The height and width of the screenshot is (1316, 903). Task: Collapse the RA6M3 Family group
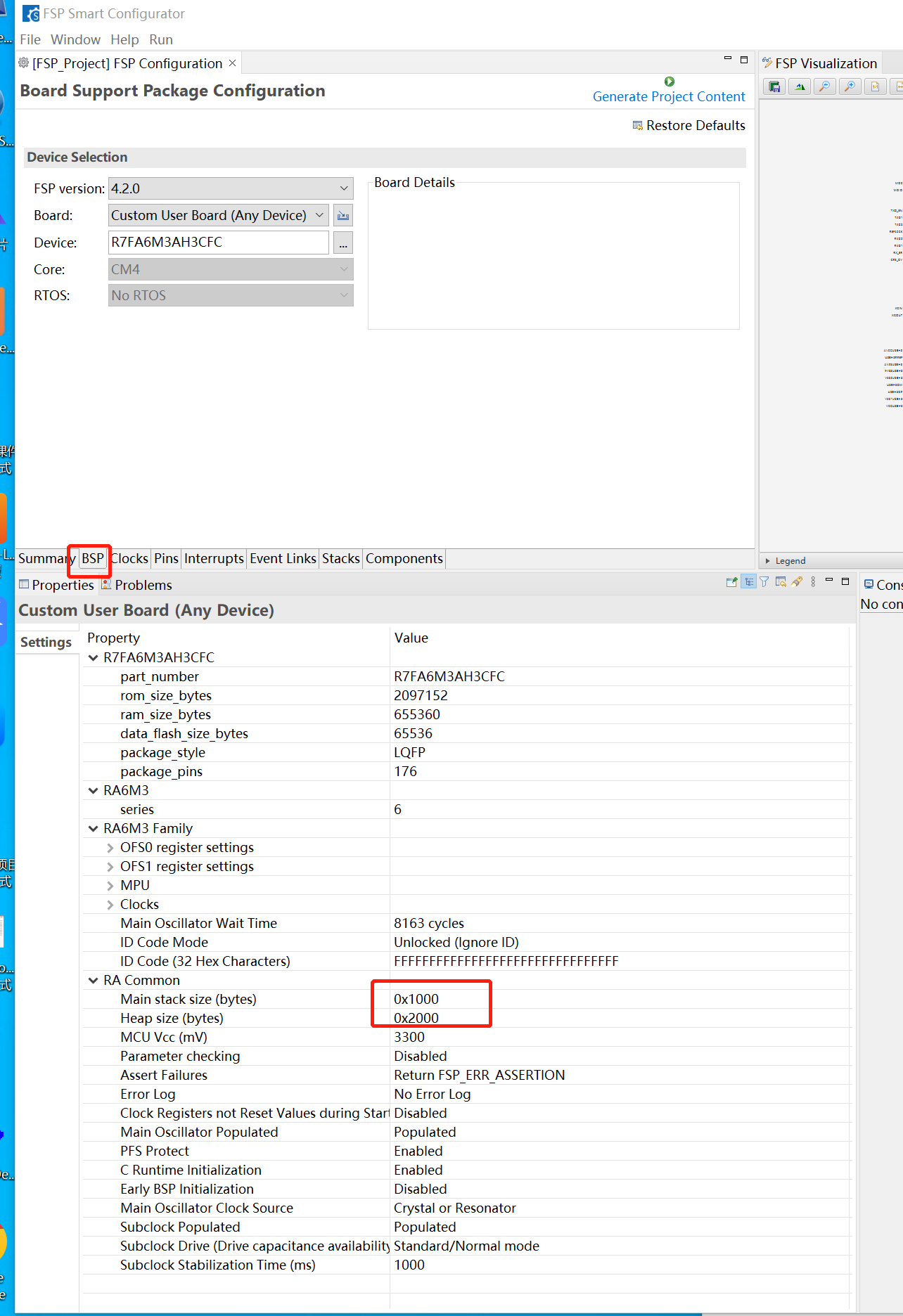[x=94, y=829]
